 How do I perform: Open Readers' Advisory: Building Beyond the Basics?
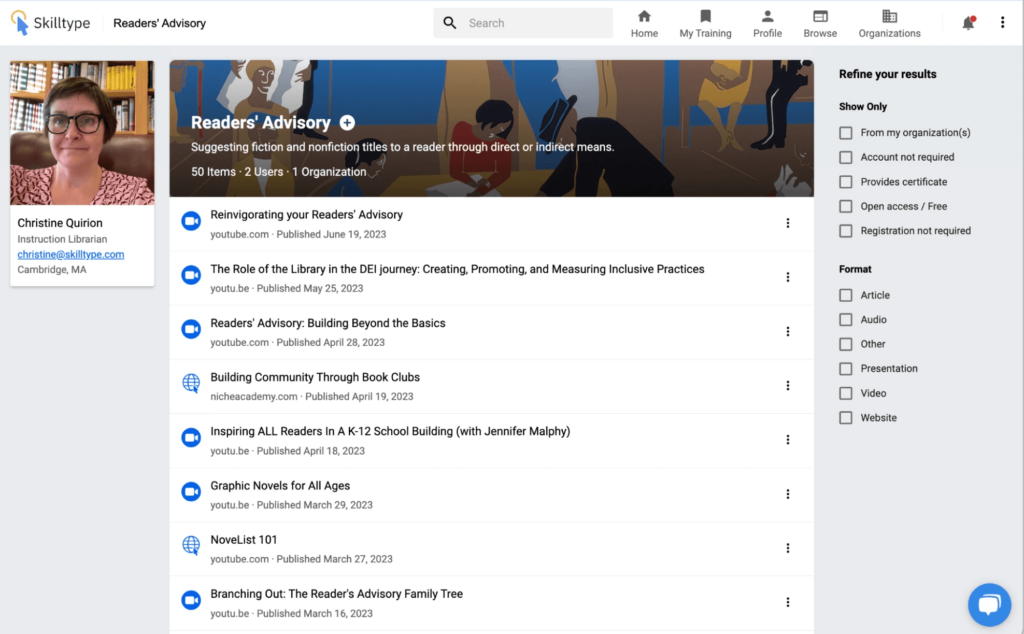(x=328, y=323)
